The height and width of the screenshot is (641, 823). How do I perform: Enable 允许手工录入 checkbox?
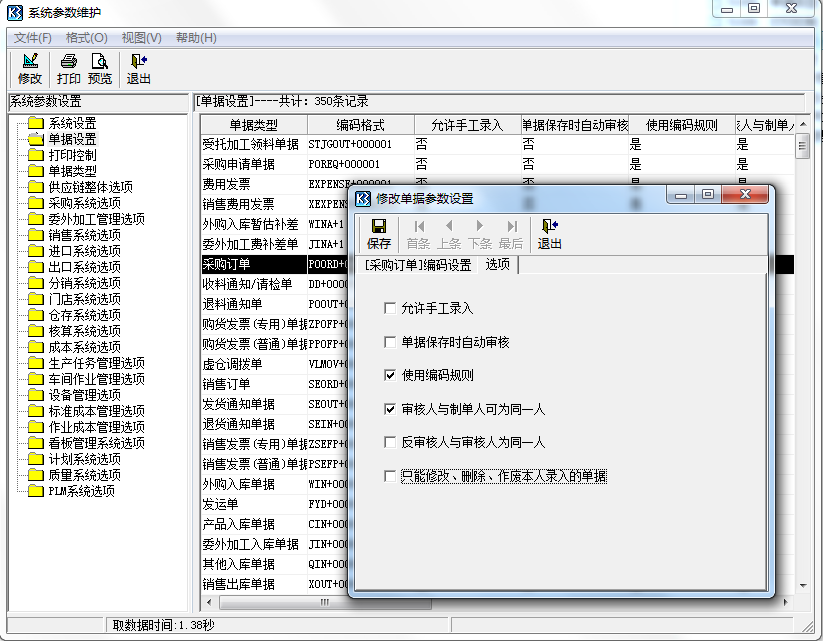pos(389,309)
